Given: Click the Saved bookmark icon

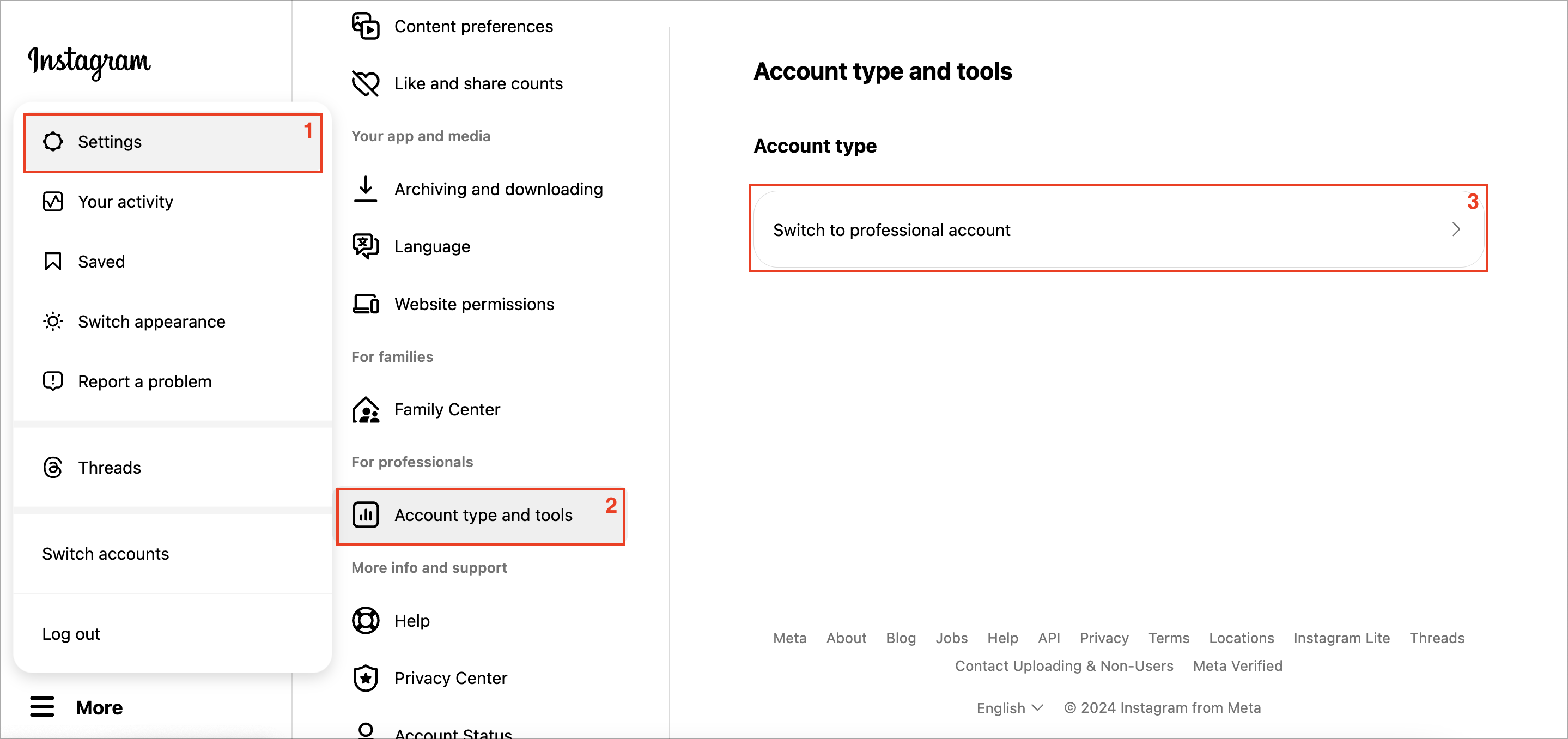Looking at the screenshot, I should [53, 262].
